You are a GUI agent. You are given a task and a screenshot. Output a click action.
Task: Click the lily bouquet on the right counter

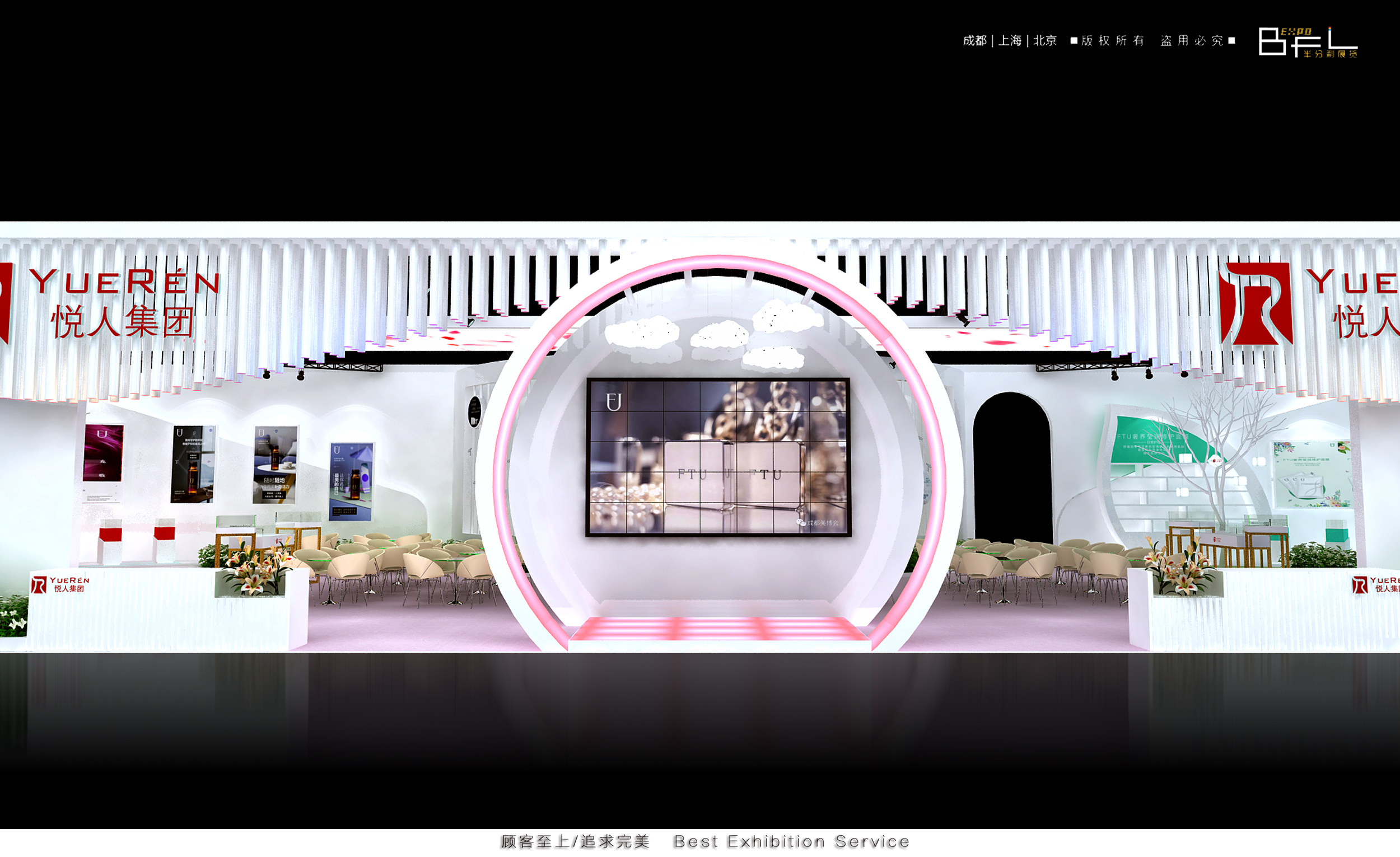1180,566
